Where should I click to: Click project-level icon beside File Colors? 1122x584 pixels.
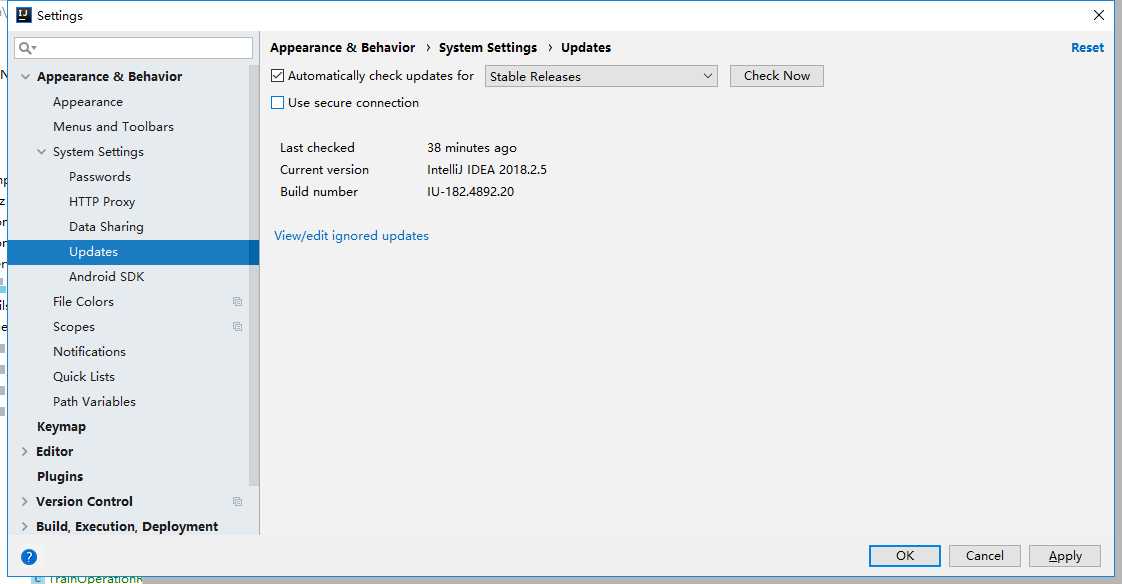[238, 302]
